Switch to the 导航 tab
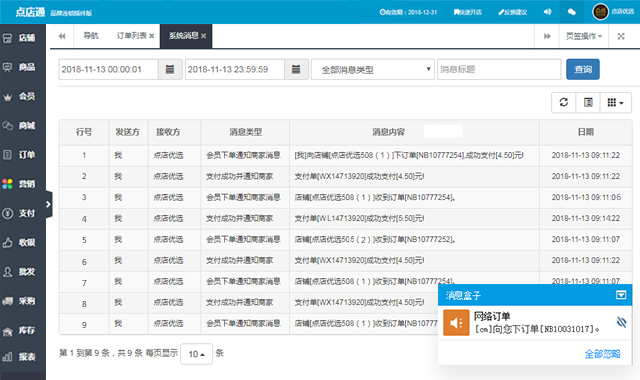Viewport: 640px width, 380px height. [x=91, y=36]
